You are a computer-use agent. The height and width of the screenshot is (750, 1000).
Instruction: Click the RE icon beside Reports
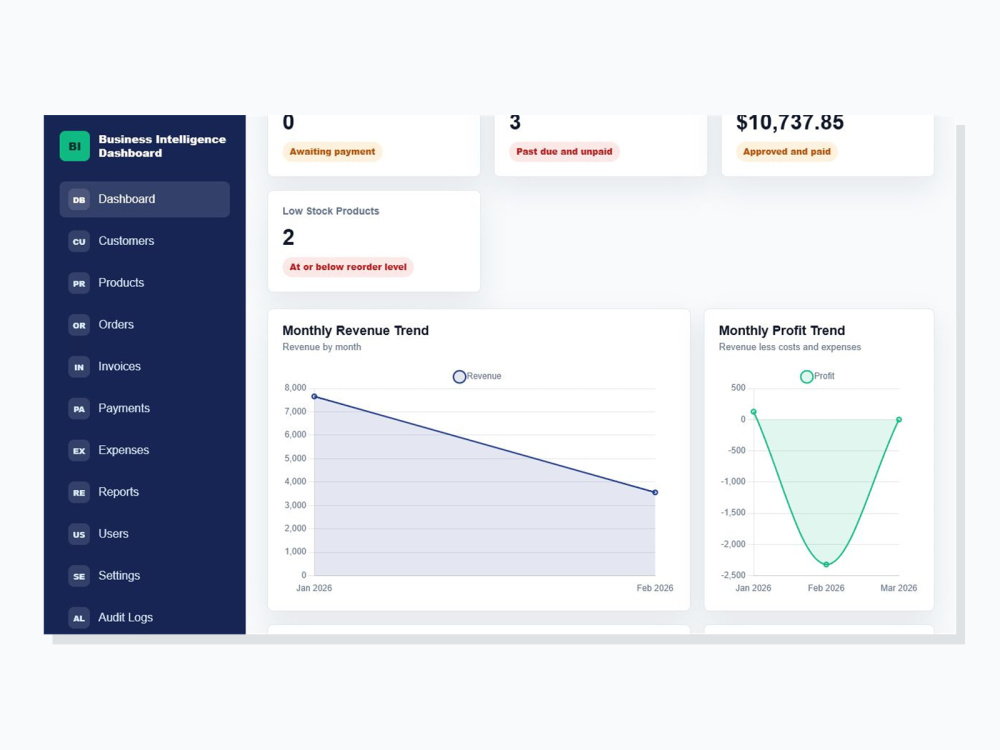click(x=79, y=492)
